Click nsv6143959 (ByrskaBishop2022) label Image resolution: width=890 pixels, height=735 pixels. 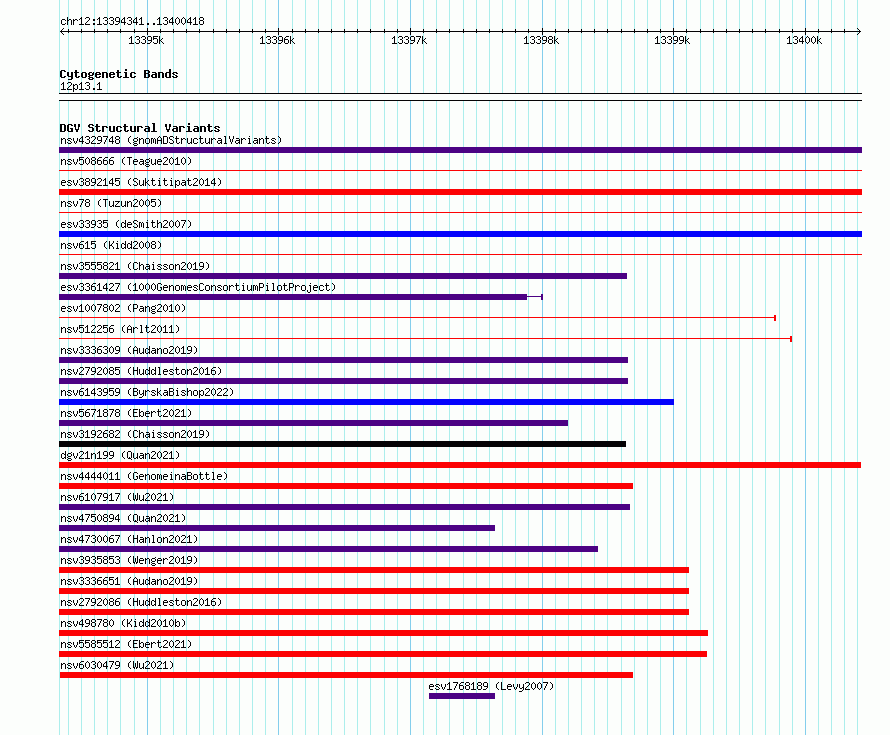click(147, 392)
